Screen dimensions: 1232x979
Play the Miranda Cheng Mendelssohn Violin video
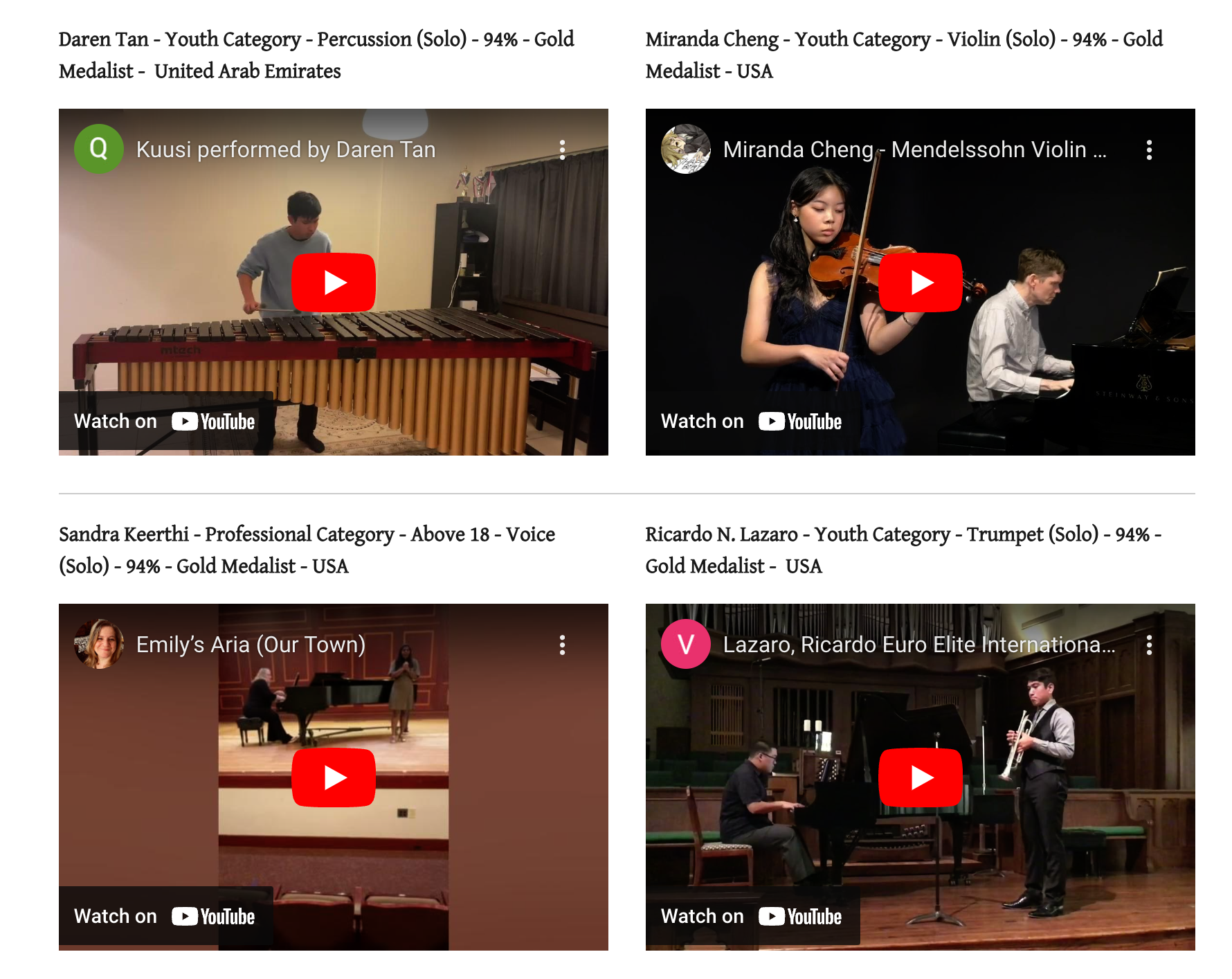(921, 282)
